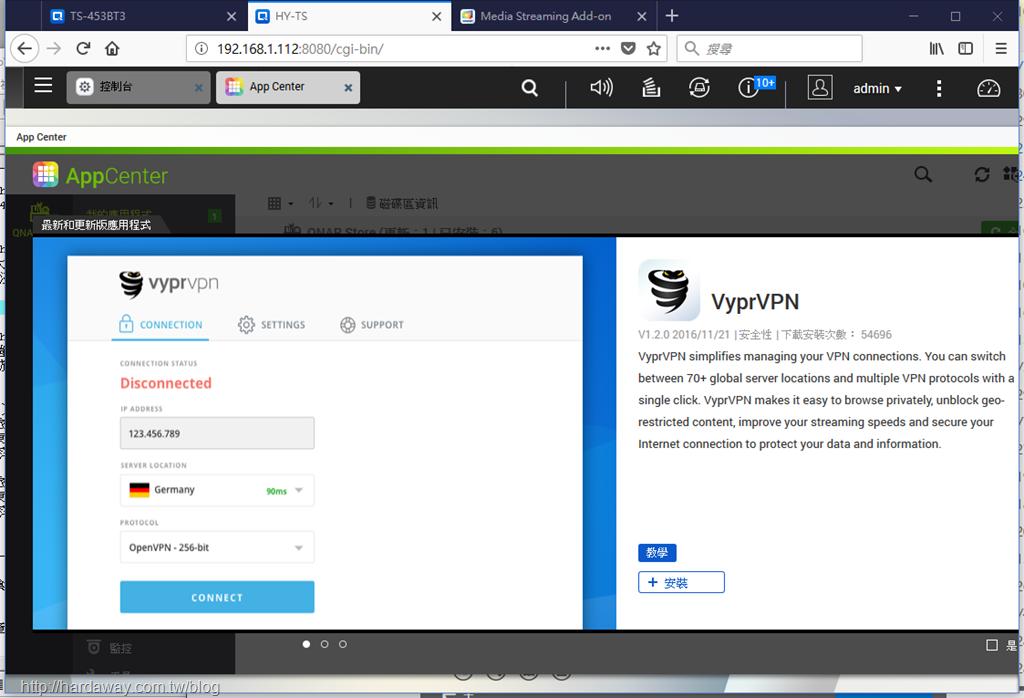Click the AppCenter logo icon
Screen dimensions: 1024x698
46,174
